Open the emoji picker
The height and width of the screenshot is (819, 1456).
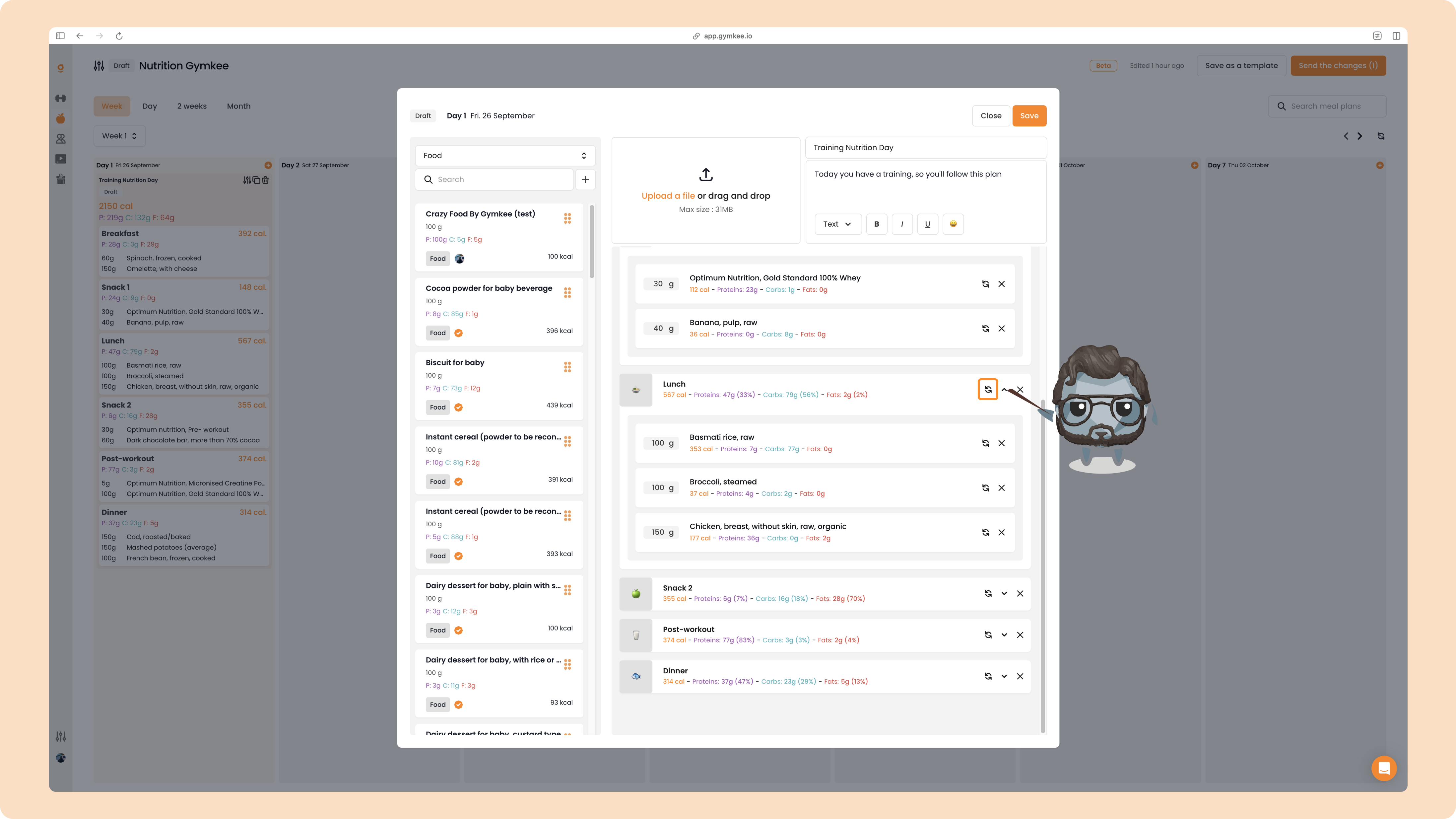pos(953,224)
